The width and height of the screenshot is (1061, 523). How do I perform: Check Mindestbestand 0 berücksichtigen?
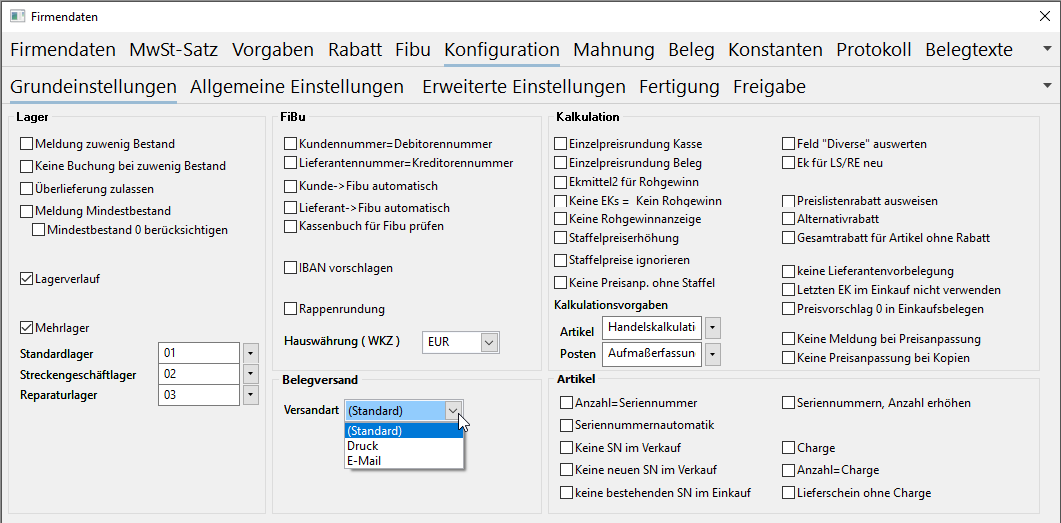pyautogui.click(x=39, y=230)
